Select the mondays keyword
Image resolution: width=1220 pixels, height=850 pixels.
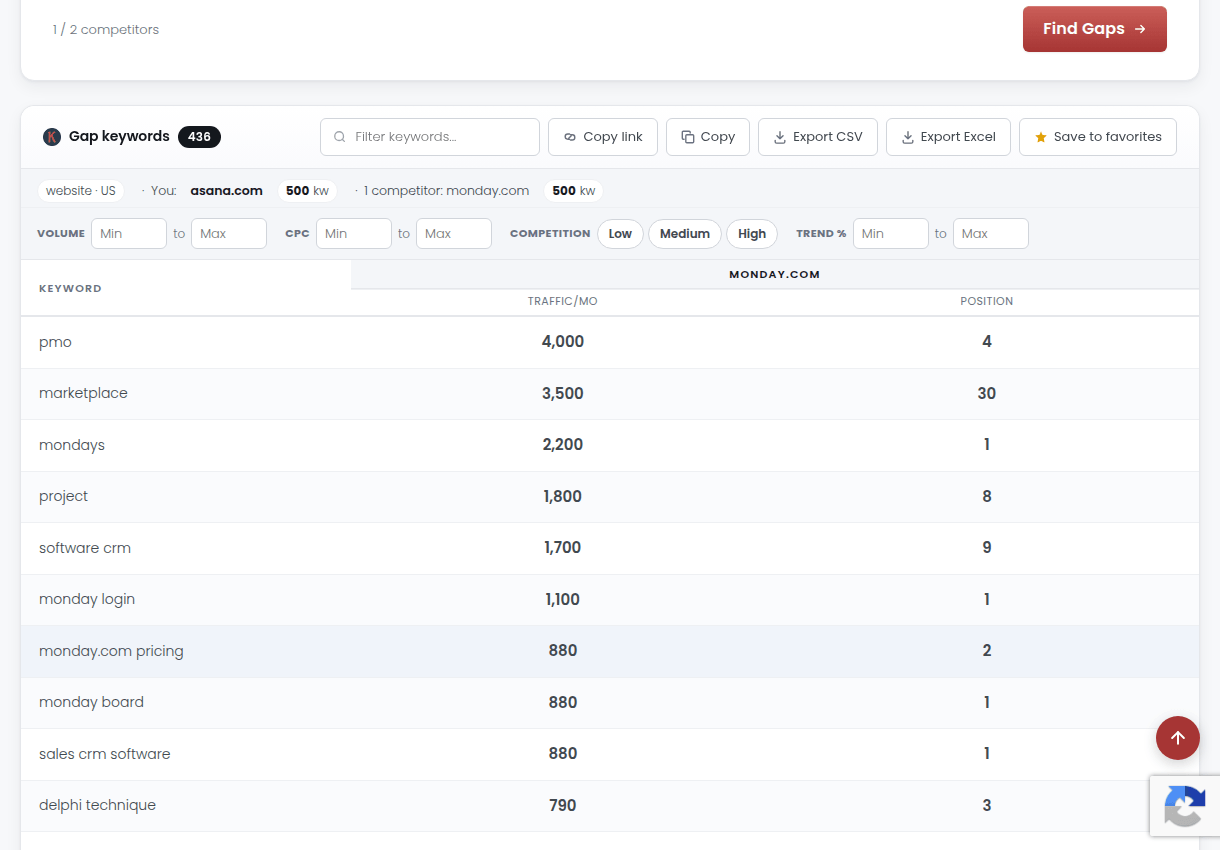pos(72,445)
